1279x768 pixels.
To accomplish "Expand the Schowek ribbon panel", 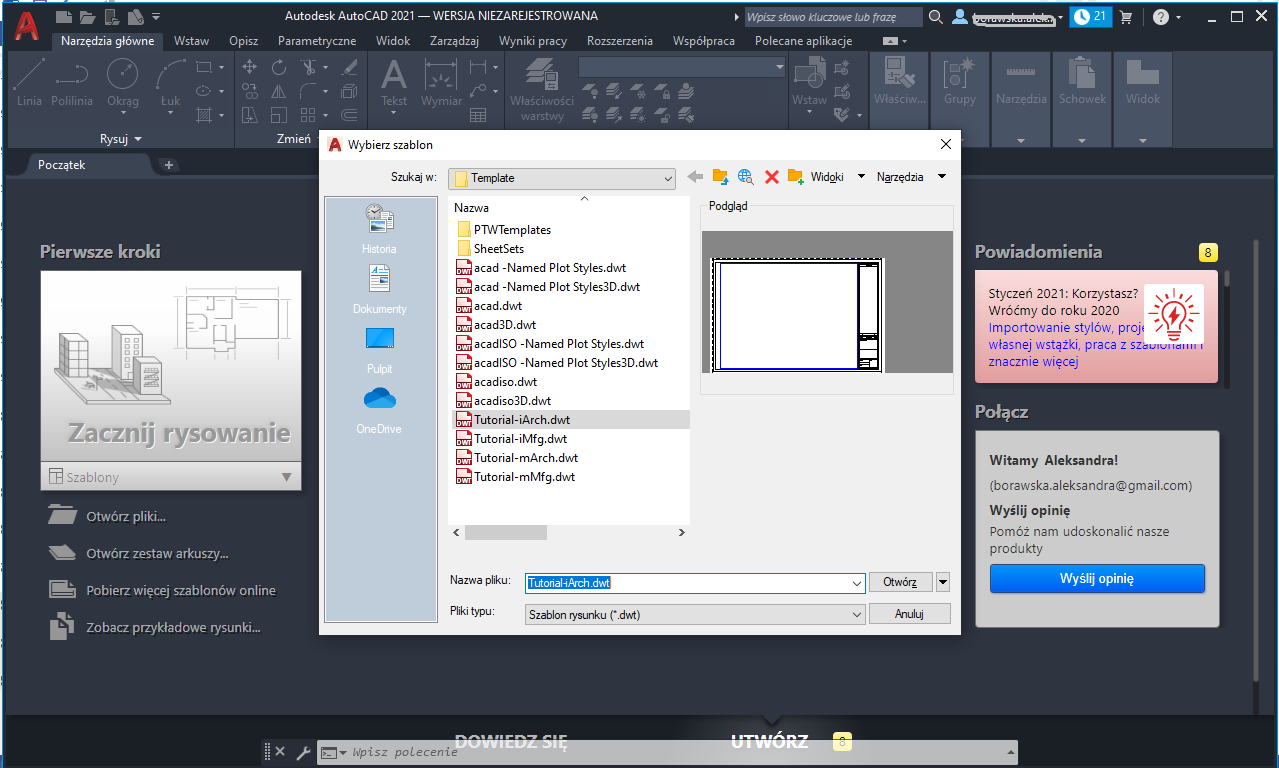I will tap(1083, 140).
